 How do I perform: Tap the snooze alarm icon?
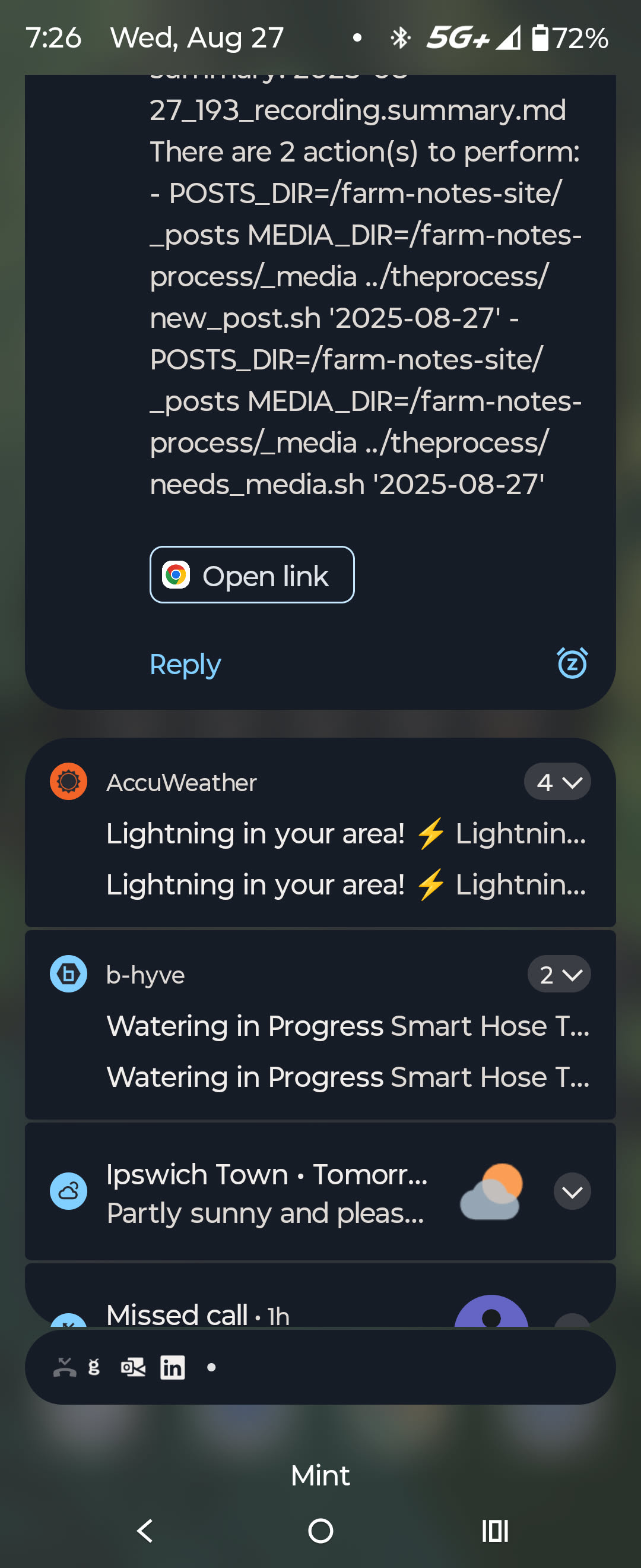572,663
